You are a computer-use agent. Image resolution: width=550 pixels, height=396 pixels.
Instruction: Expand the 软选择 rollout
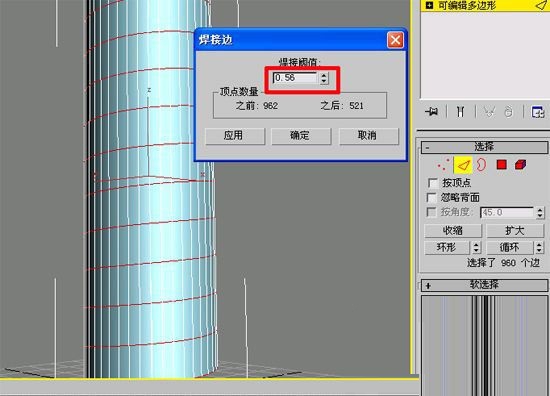pos(484,285)
